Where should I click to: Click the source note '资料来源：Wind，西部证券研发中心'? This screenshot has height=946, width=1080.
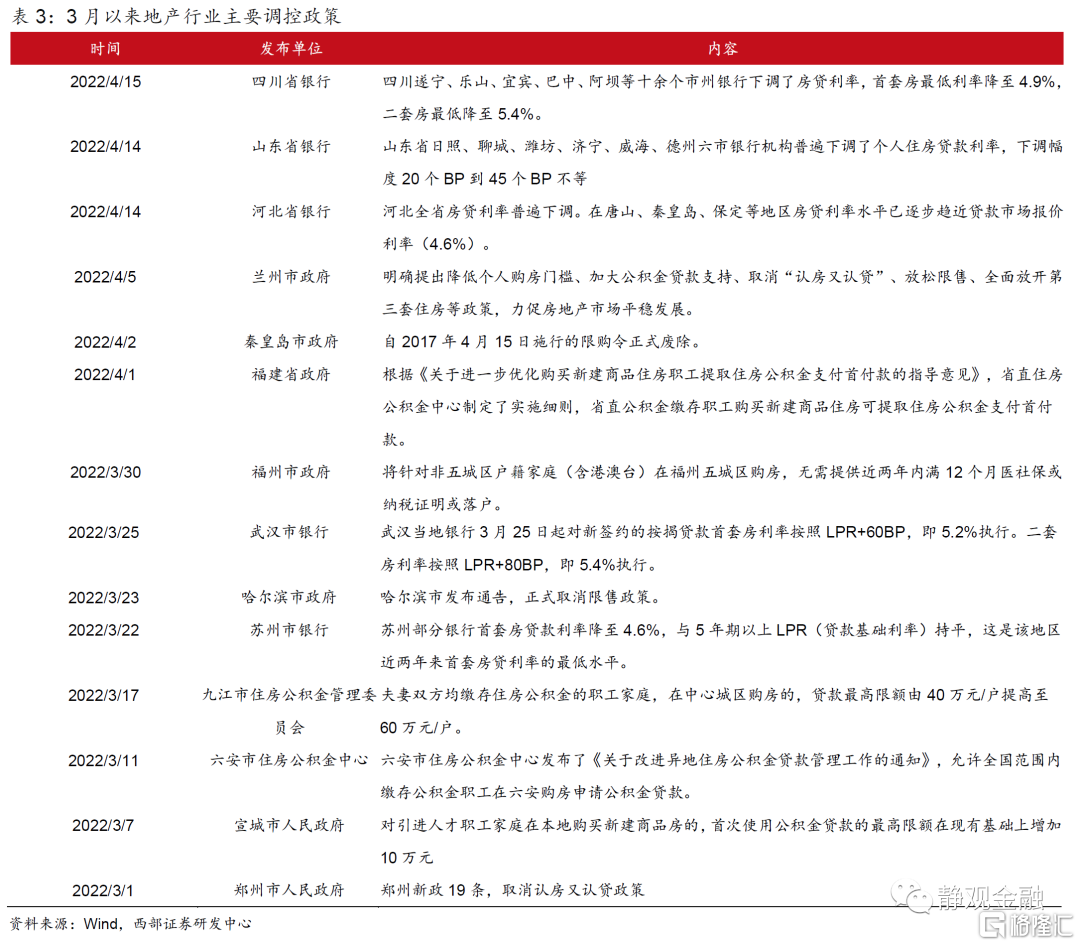pyautogui.click(x=131, y=924)
